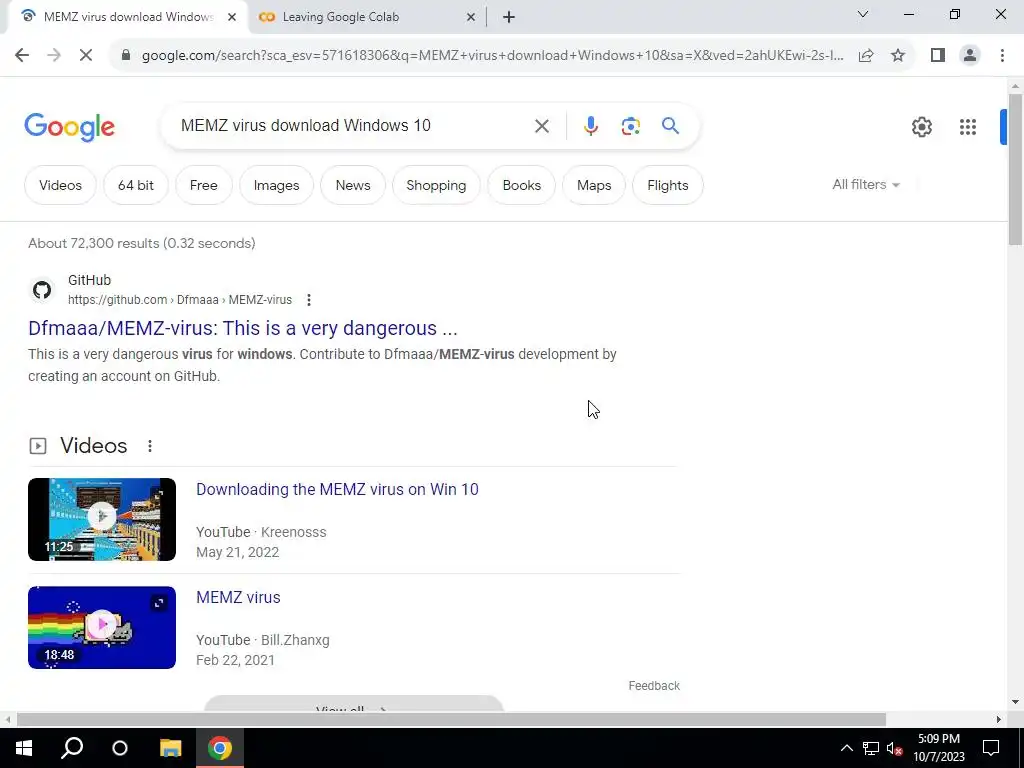Open the Chrome side panel
This screenshot has width=1024, height=768.
click(x=938, y=56)
